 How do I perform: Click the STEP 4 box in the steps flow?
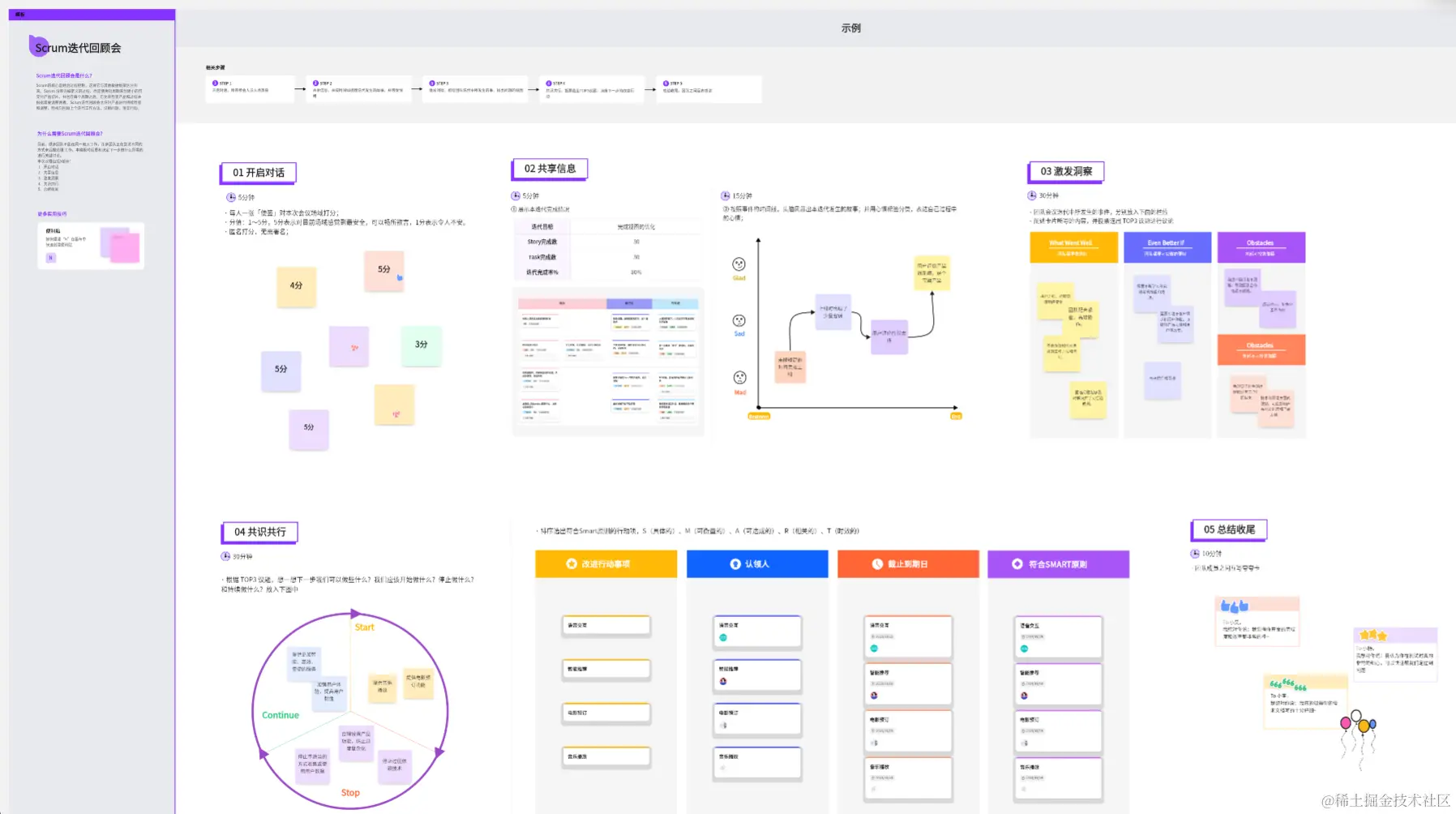tap(592, 89)
